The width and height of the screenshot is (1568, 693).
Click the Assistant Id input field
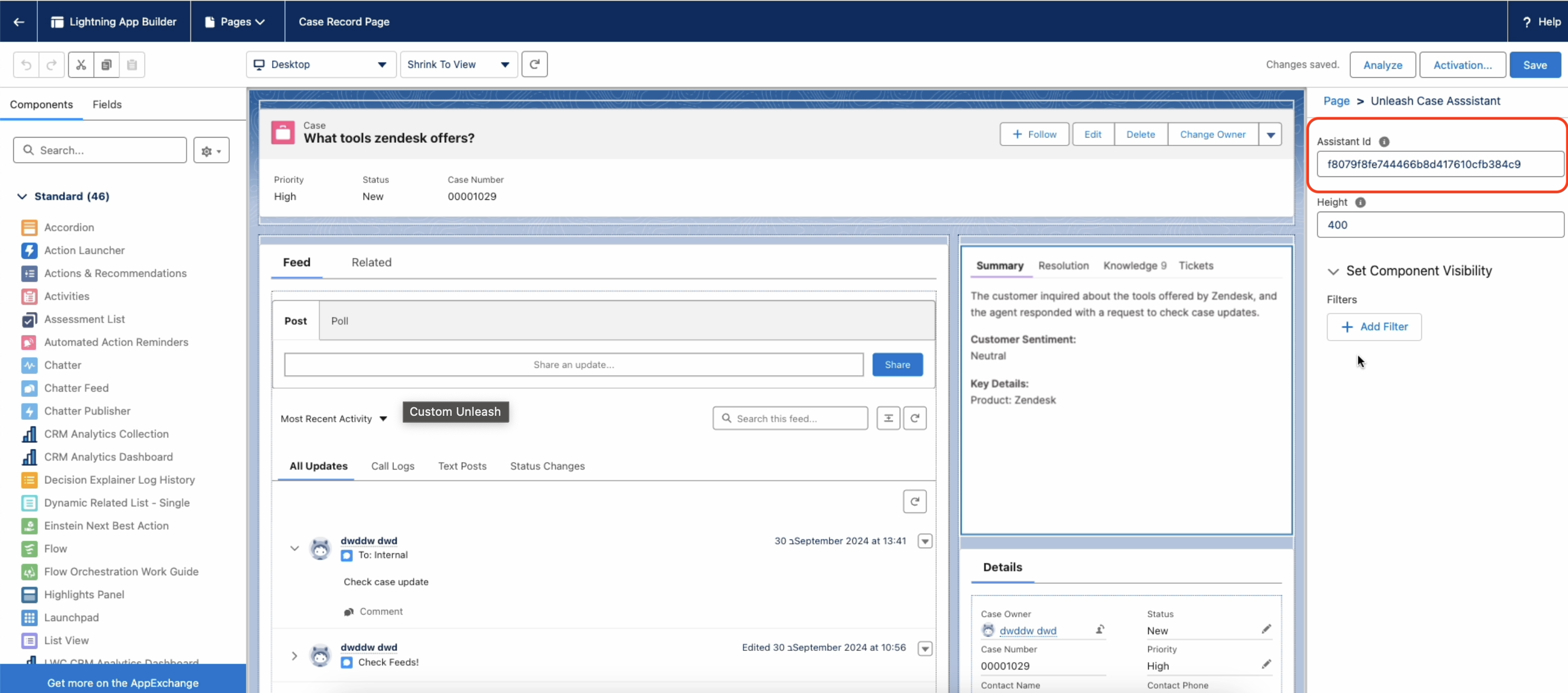1439,164
